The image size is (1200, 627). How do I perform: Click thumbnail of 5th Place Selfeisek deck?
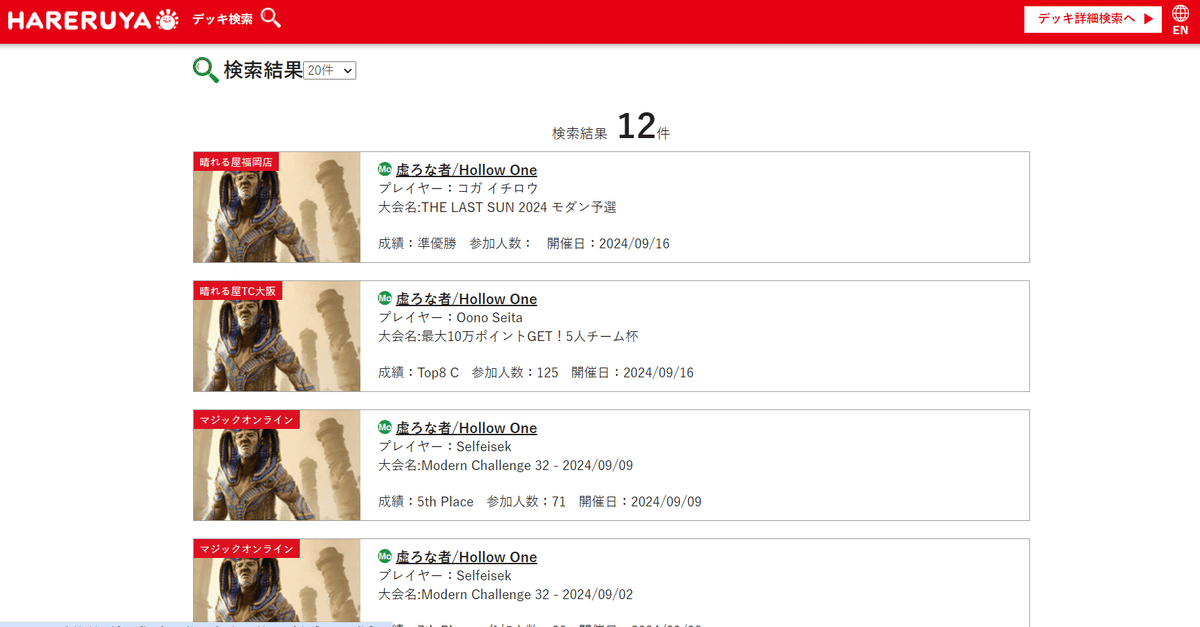pos(277,465)
